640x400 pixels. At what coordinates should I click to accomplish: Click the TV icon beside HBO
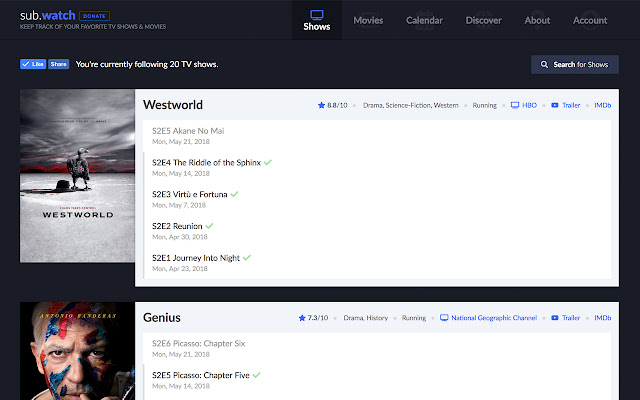515,105
